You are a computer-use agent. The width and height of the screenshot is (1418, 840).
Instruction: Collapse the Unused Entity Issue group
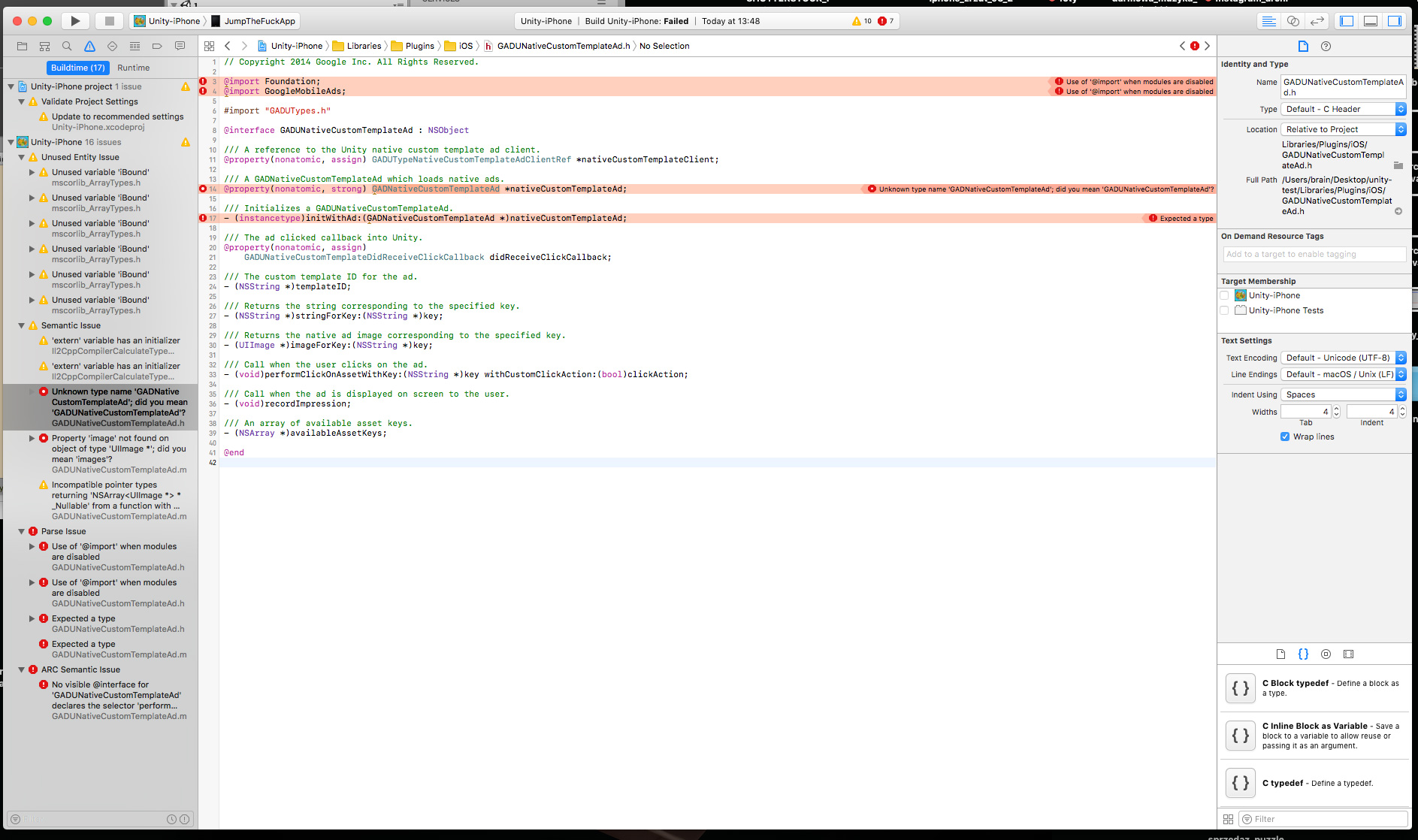(21, 157)
